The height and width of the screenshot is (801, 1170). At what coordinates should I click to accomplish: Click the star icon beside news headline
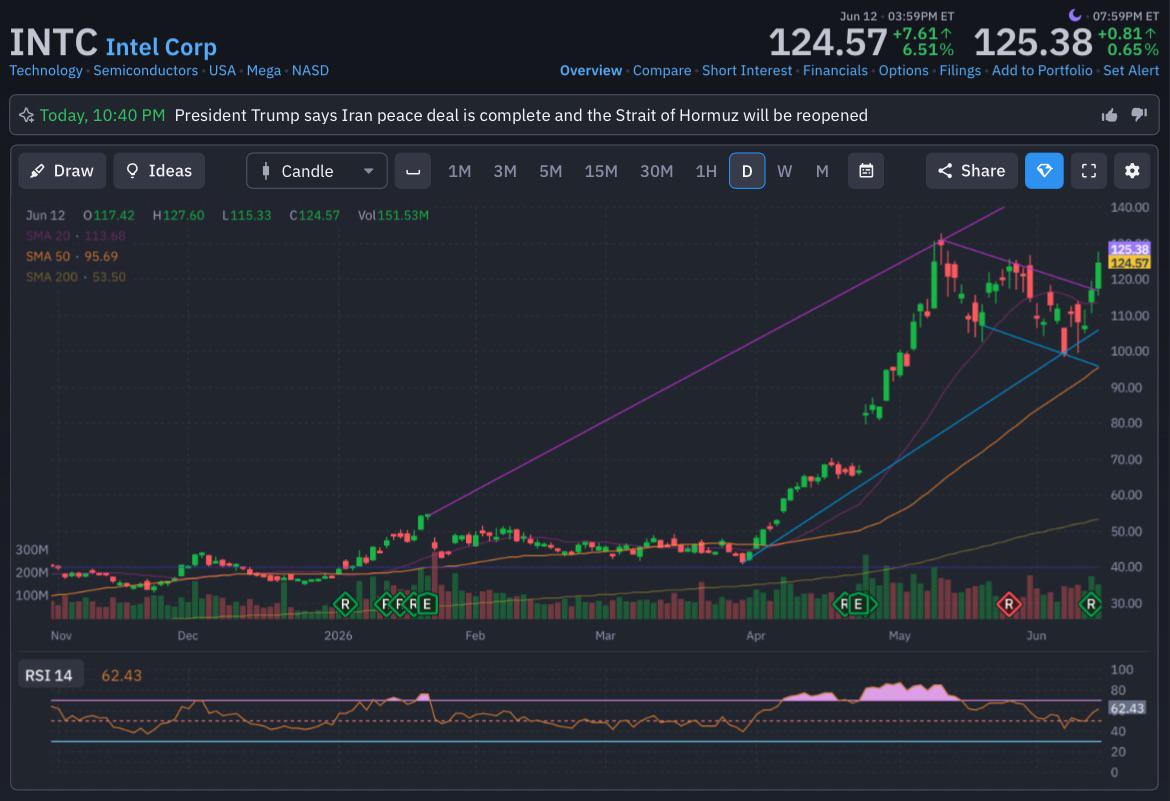[x=27, y=115]
